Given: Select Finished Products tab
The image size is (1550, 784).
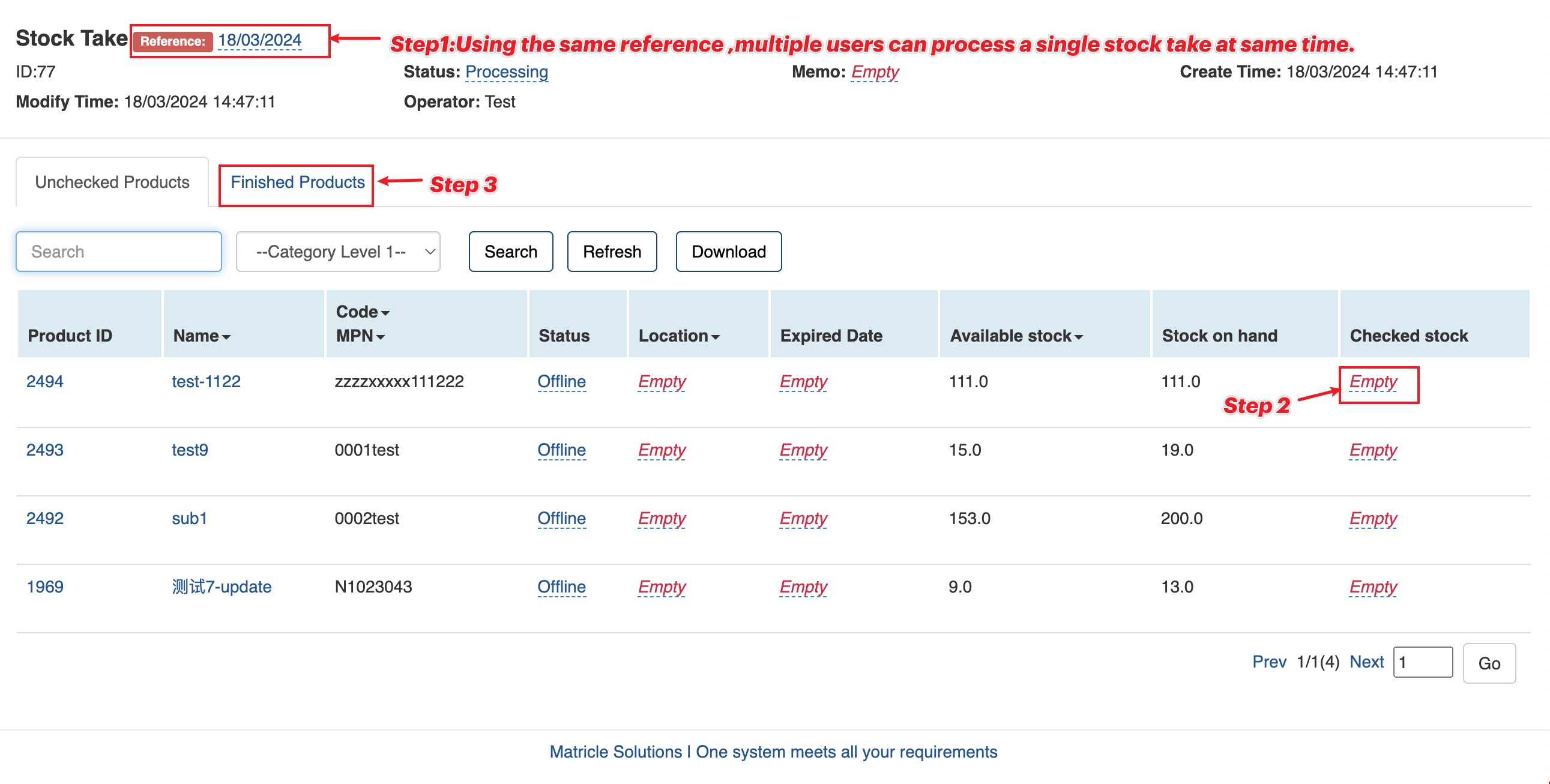Looking at the screenshot, I should tap(297, 183).
